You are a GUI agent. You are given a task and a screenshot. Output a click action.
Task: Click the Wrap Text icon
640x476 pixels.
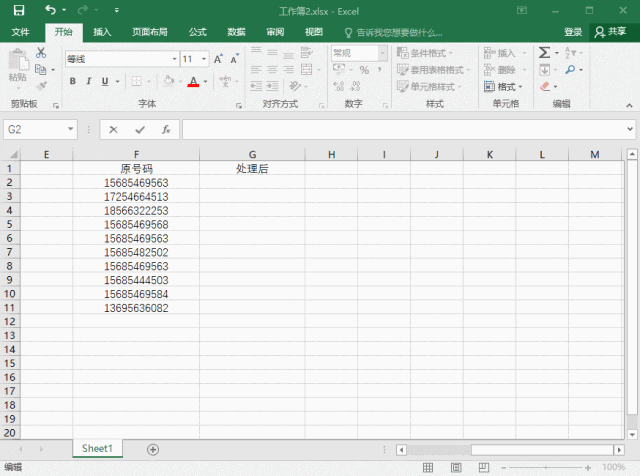point(306,52)
